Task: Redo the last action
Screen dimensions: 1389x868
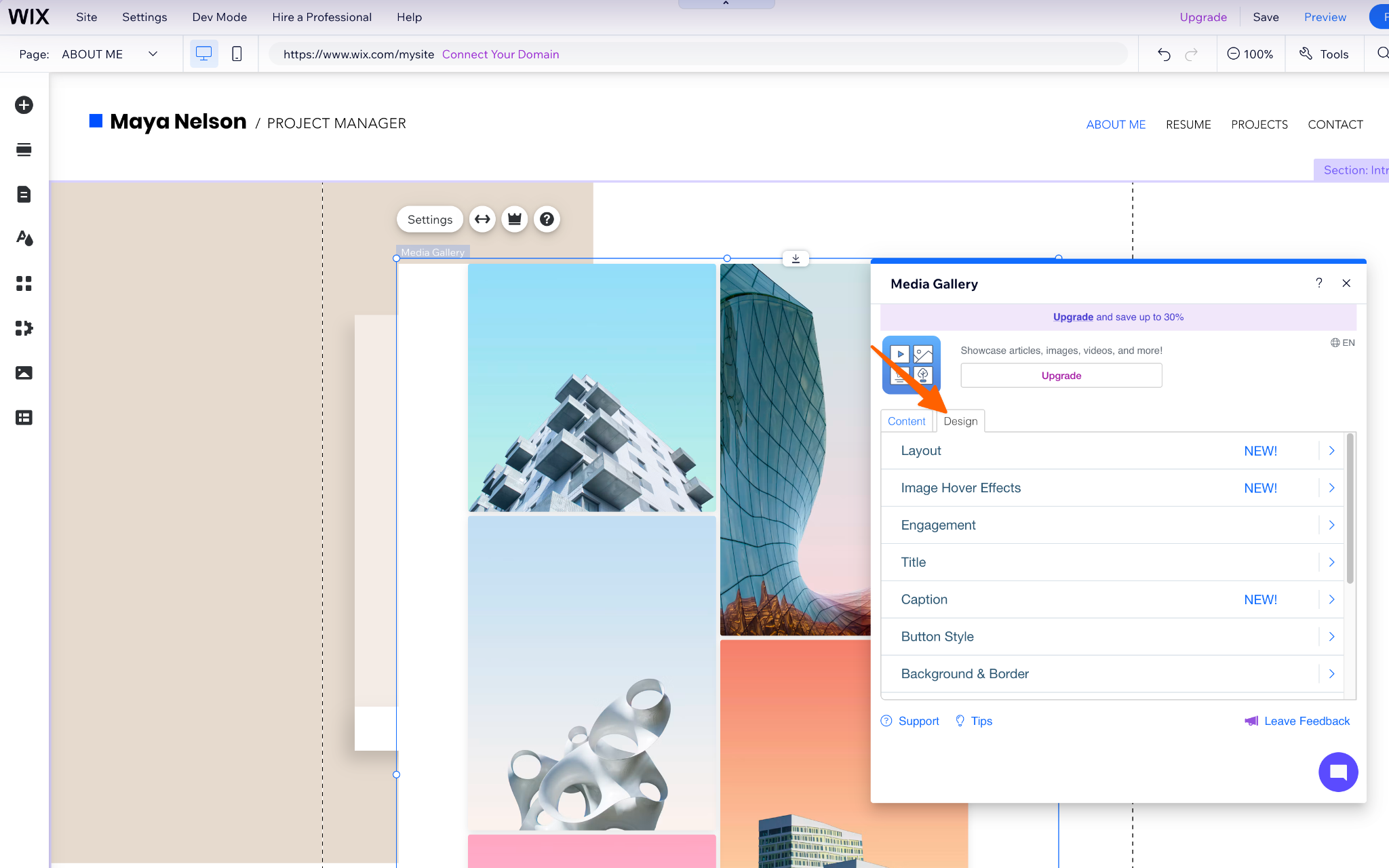Action: coord(1192,54)
